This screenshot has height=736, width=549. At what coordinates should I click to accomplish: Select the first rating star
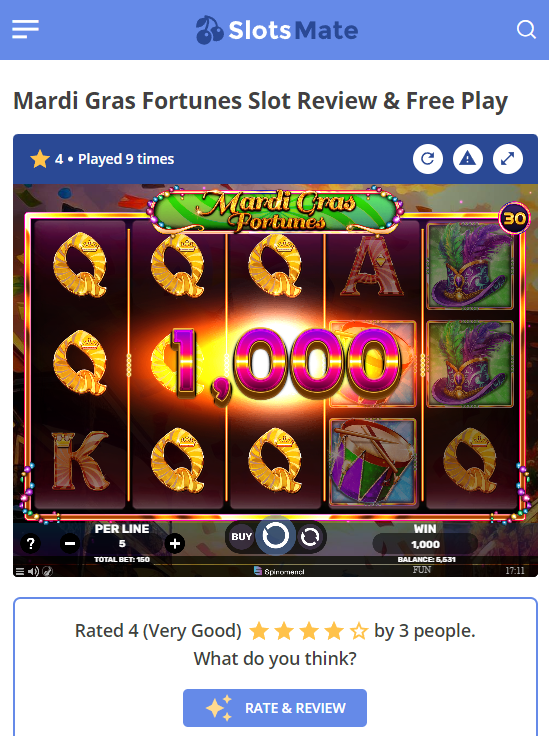point(259,631)
